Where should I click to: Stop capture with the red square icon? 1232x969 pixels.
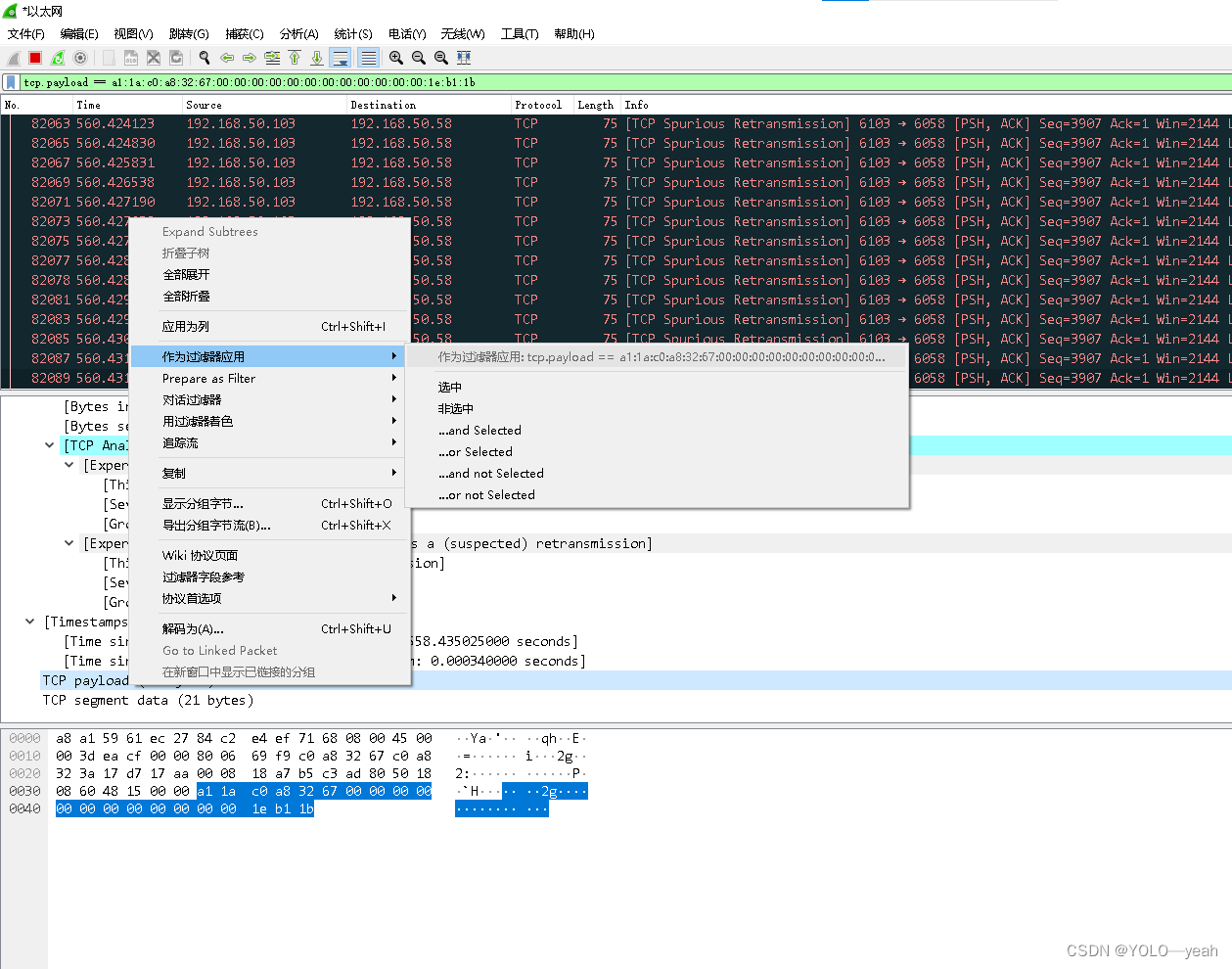tap(35, 58)
